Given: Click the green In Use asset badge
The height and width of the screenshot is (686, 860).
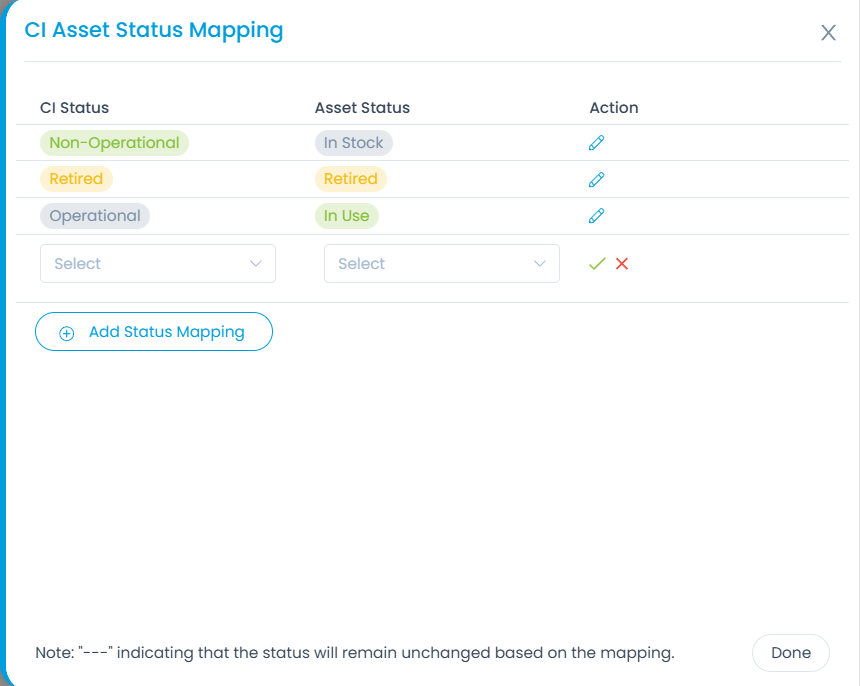Looking at the screenshot, I should click(346, 216).
